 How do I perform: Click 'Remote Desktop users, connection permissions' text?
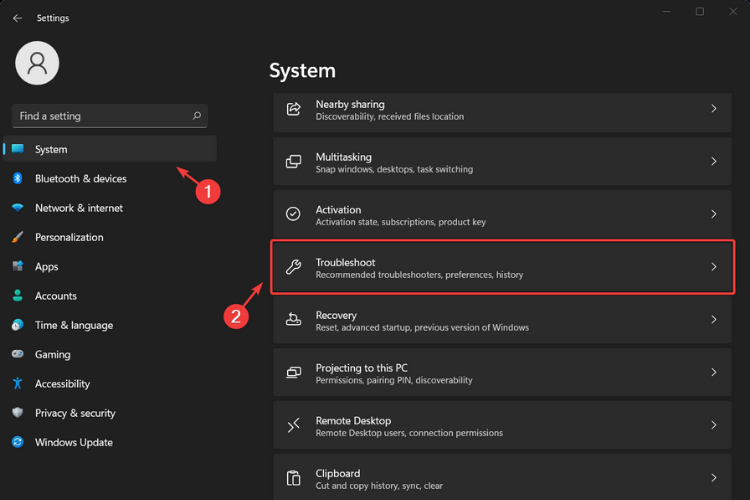(x=409, y=433)
